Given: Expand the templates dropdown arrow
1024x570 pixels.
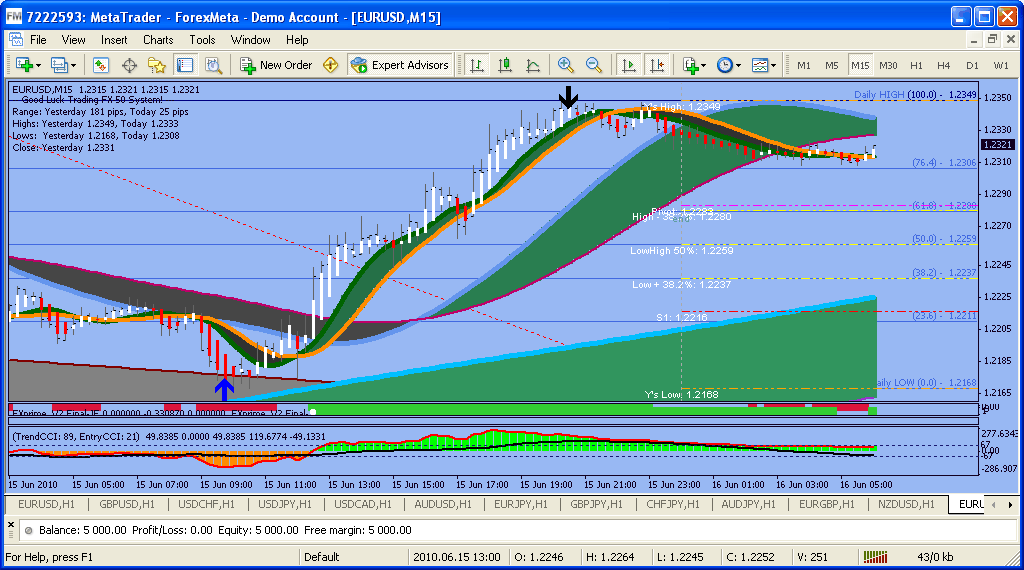Looking at the screenshot, I should click(x=773, y=65).
